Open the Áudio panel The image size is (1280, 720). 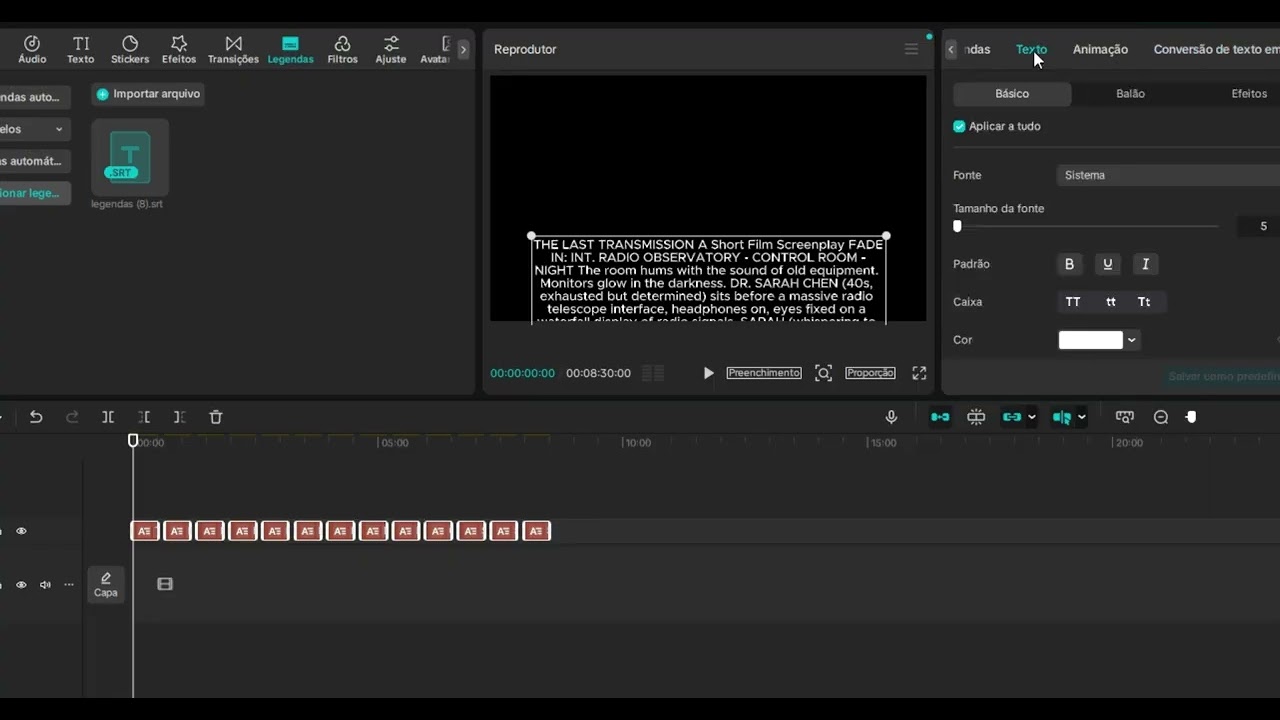[x=32, y=50]
